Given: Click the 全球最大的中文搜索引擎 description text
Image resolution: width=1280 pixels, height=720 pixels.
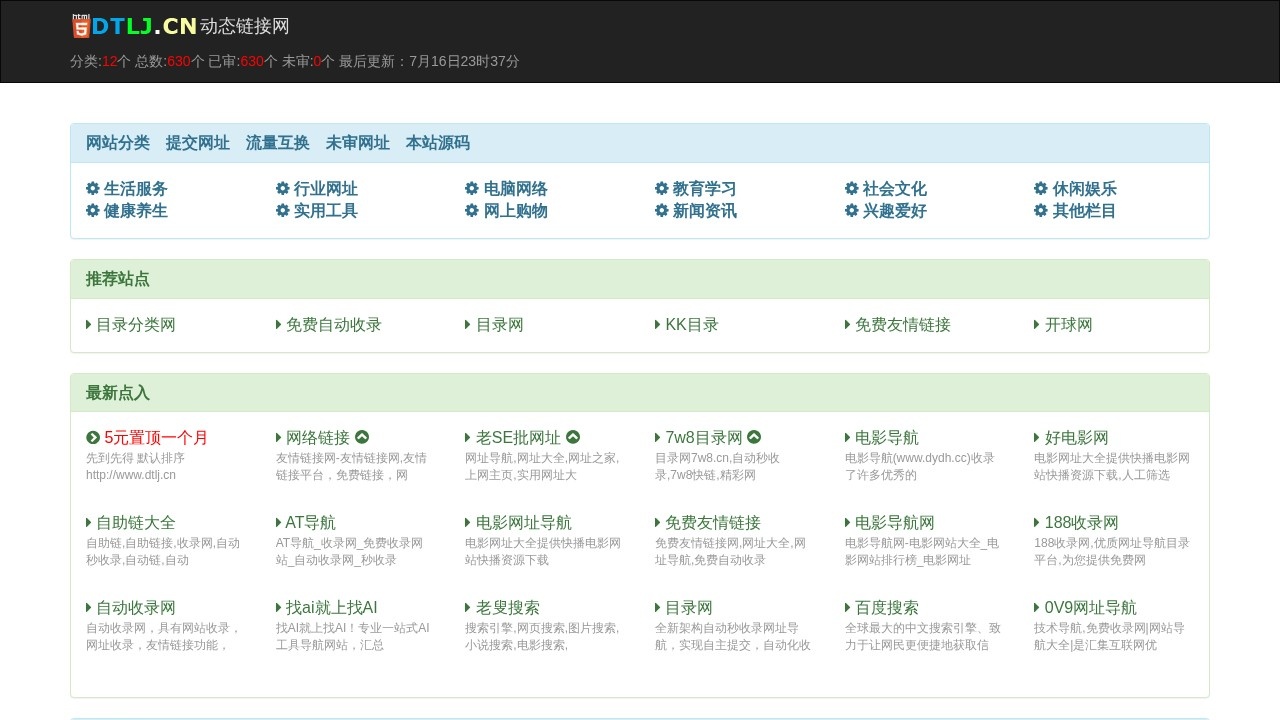Looking at the screenshot, I should [923, 636].
